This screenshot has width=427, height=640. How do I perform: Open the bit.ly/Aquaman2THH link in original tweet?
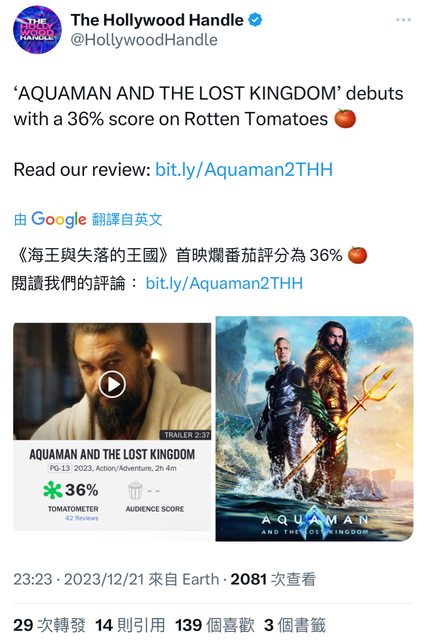tap(244, 169)
